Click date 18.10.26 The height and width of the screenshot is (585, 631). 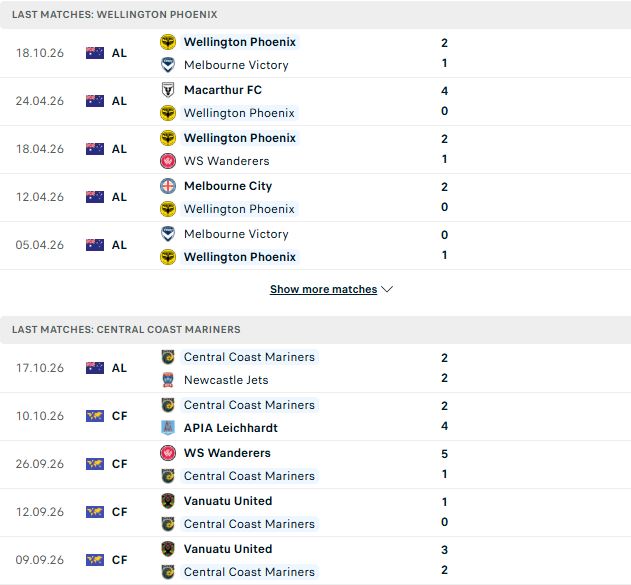click(40, 53)
